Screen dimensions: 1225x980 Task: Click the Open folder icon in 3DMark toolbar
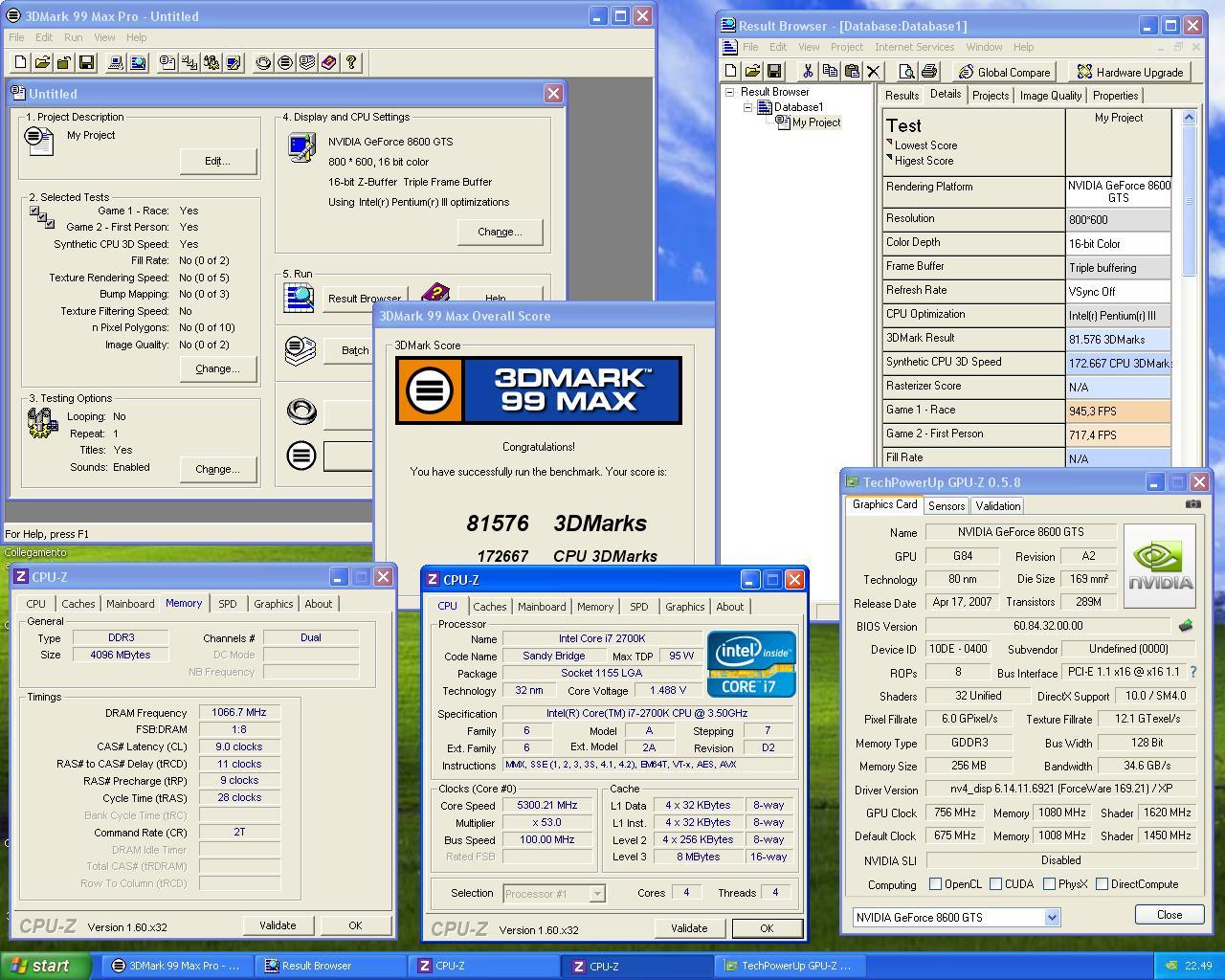coord(42,62)
